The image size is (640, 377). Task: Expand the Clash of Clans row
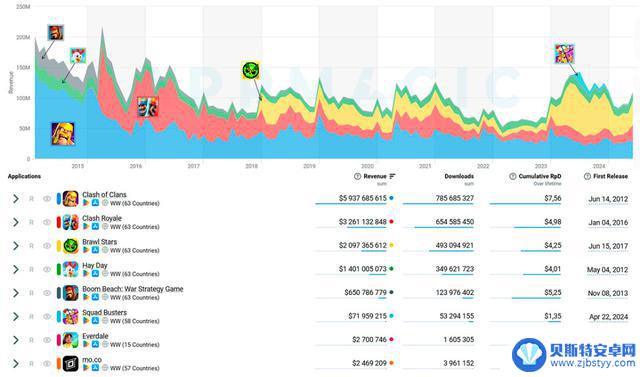16,199
